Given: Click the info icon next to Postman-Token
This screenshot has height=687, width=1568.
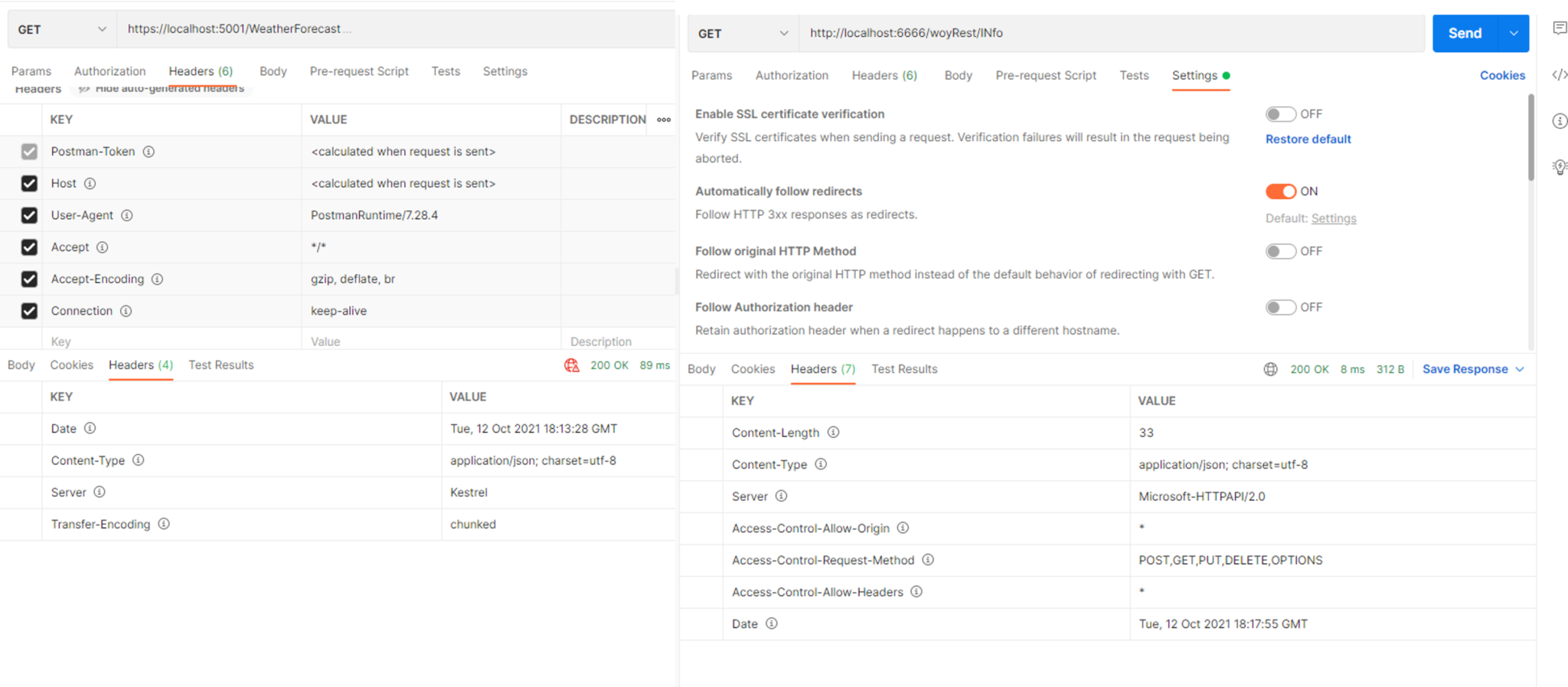Looking at the screenshot, I should pos(149,152).
